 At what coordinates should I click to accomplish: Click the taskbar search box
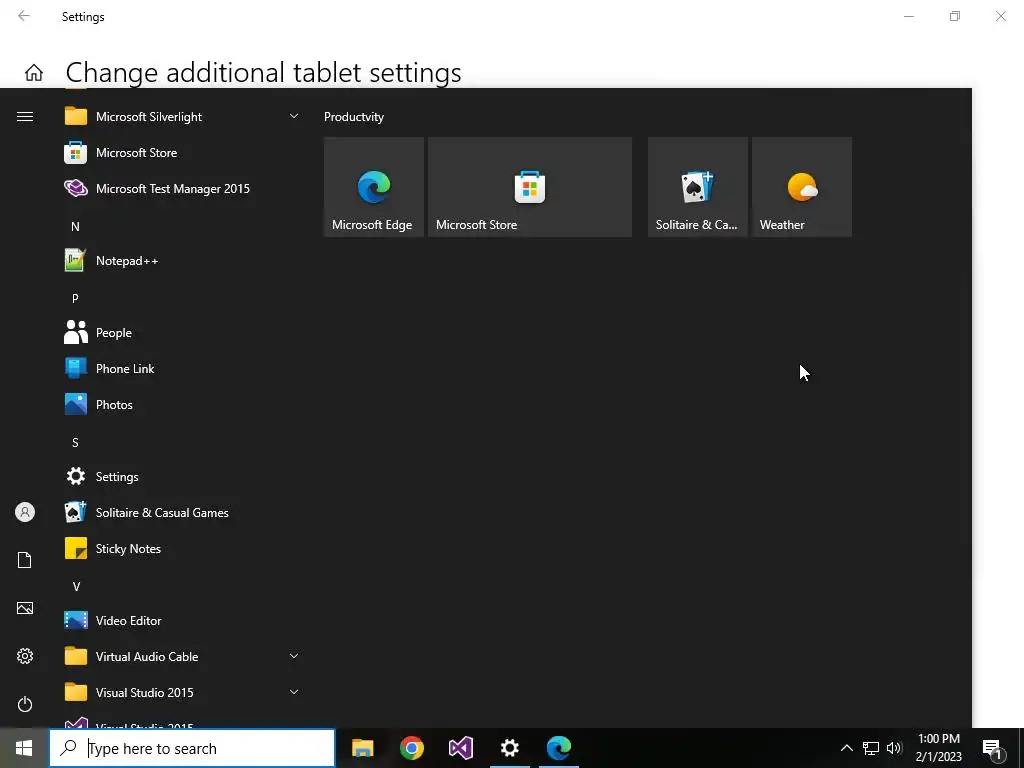[x=192, y=748]
